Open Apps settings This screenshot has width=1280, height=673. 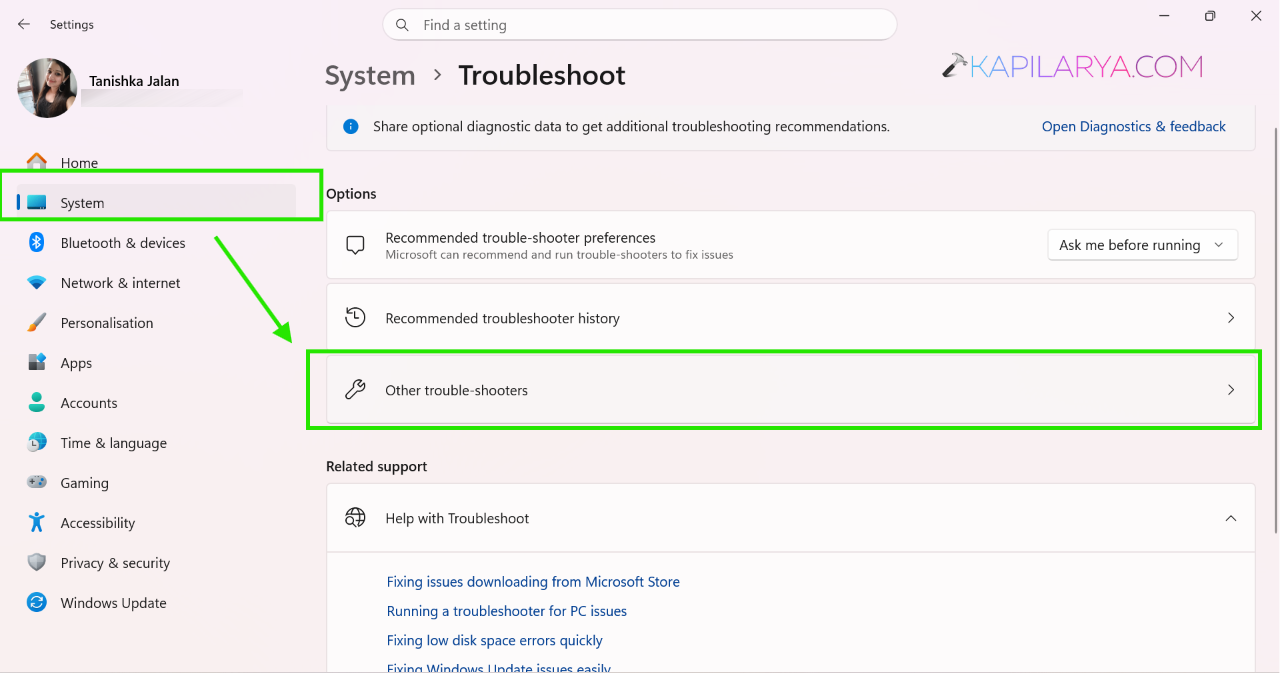76,363
